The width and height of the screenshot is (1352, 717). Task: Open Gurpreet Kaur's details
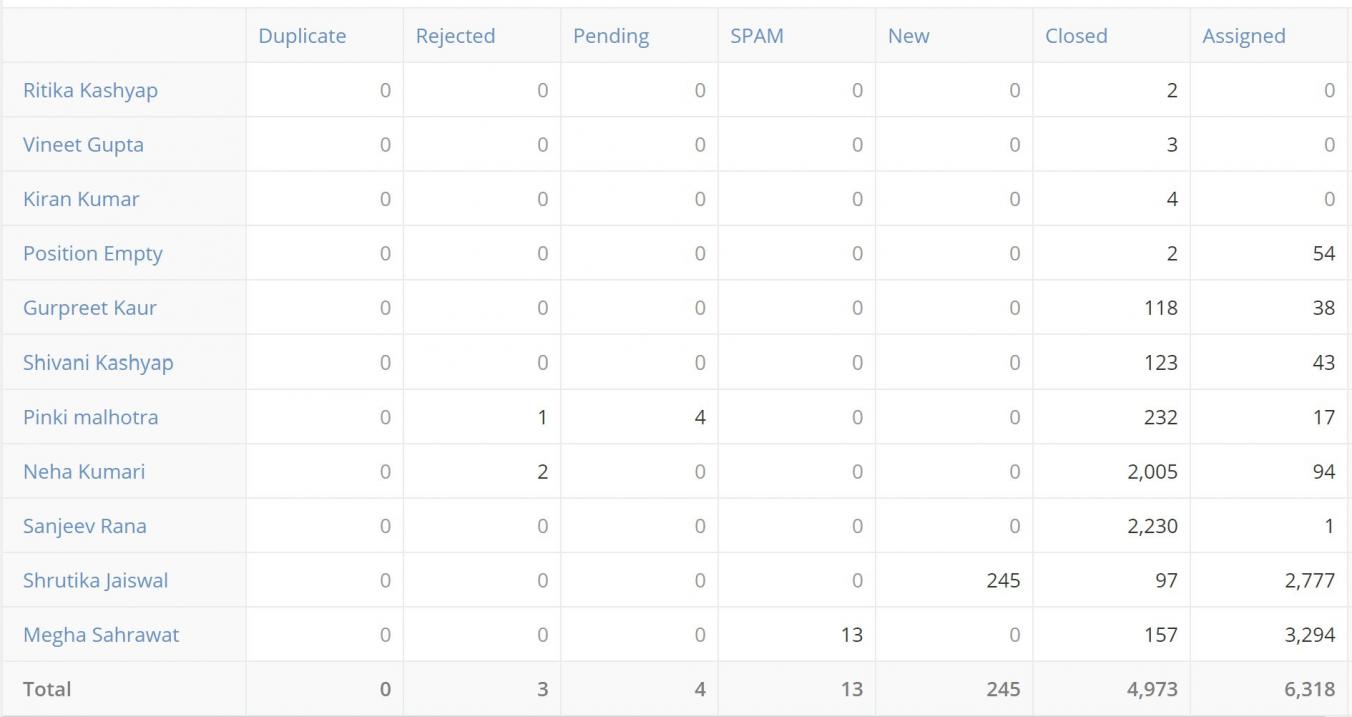[90, 308]
